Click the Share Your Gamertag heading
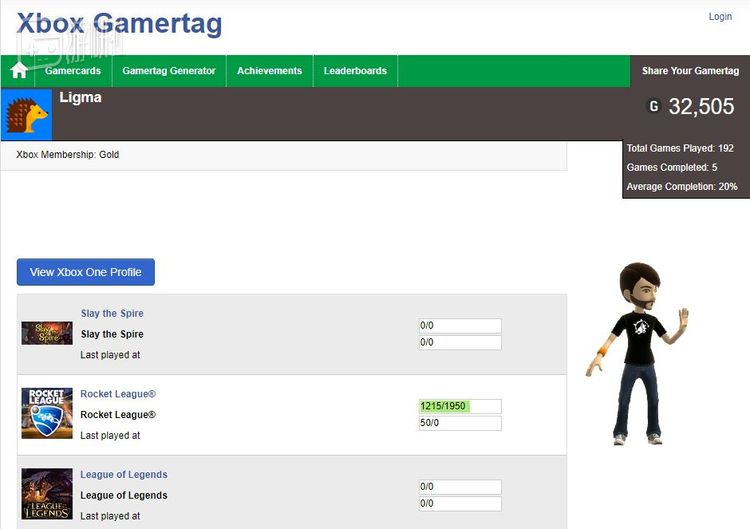Image resolution: width=750 pixels, height=529 pixels. point(690,71)
